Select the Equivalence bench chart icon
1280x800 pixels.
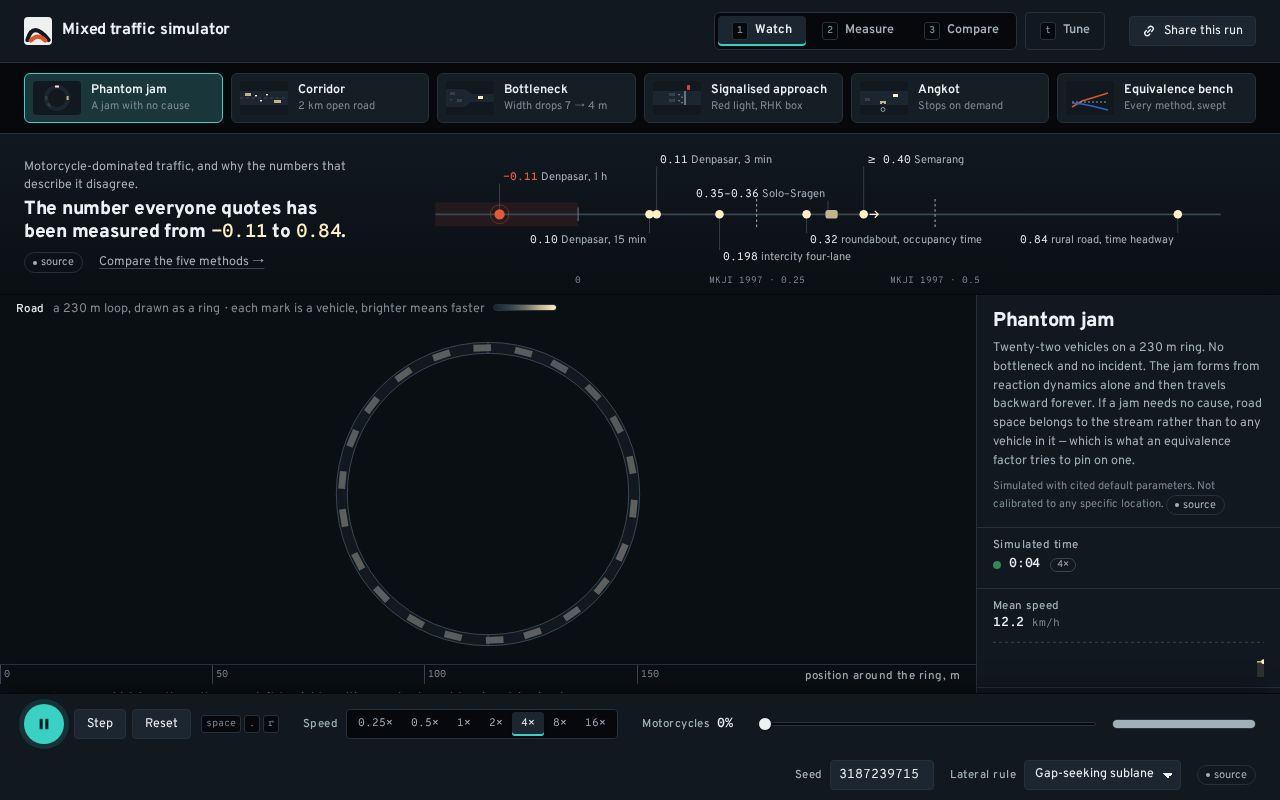pos(1090,98)
